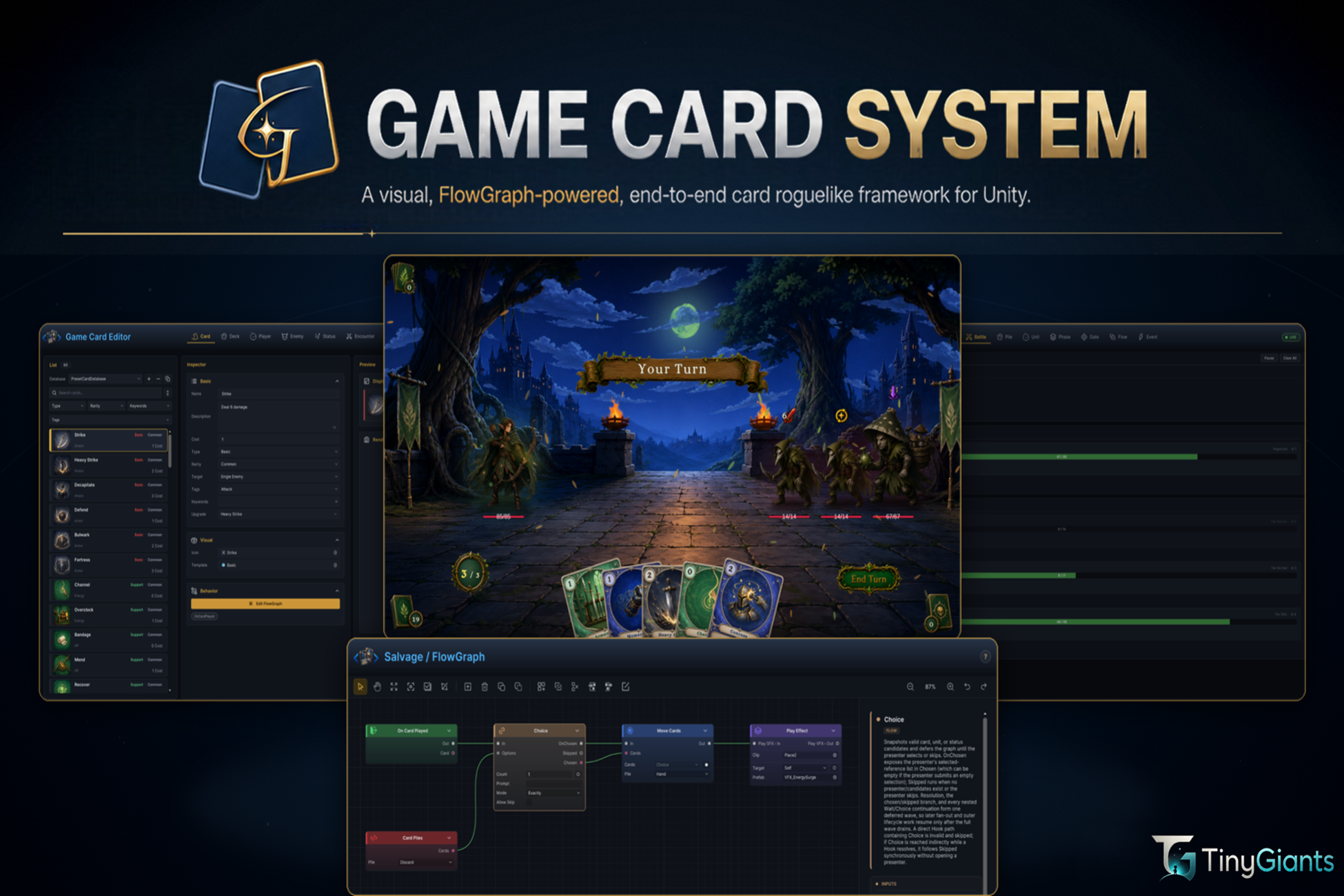The image size is (1344, 896).
Task: Click the zoom in magnifier in FlowGraph
Action: point(950,686)
